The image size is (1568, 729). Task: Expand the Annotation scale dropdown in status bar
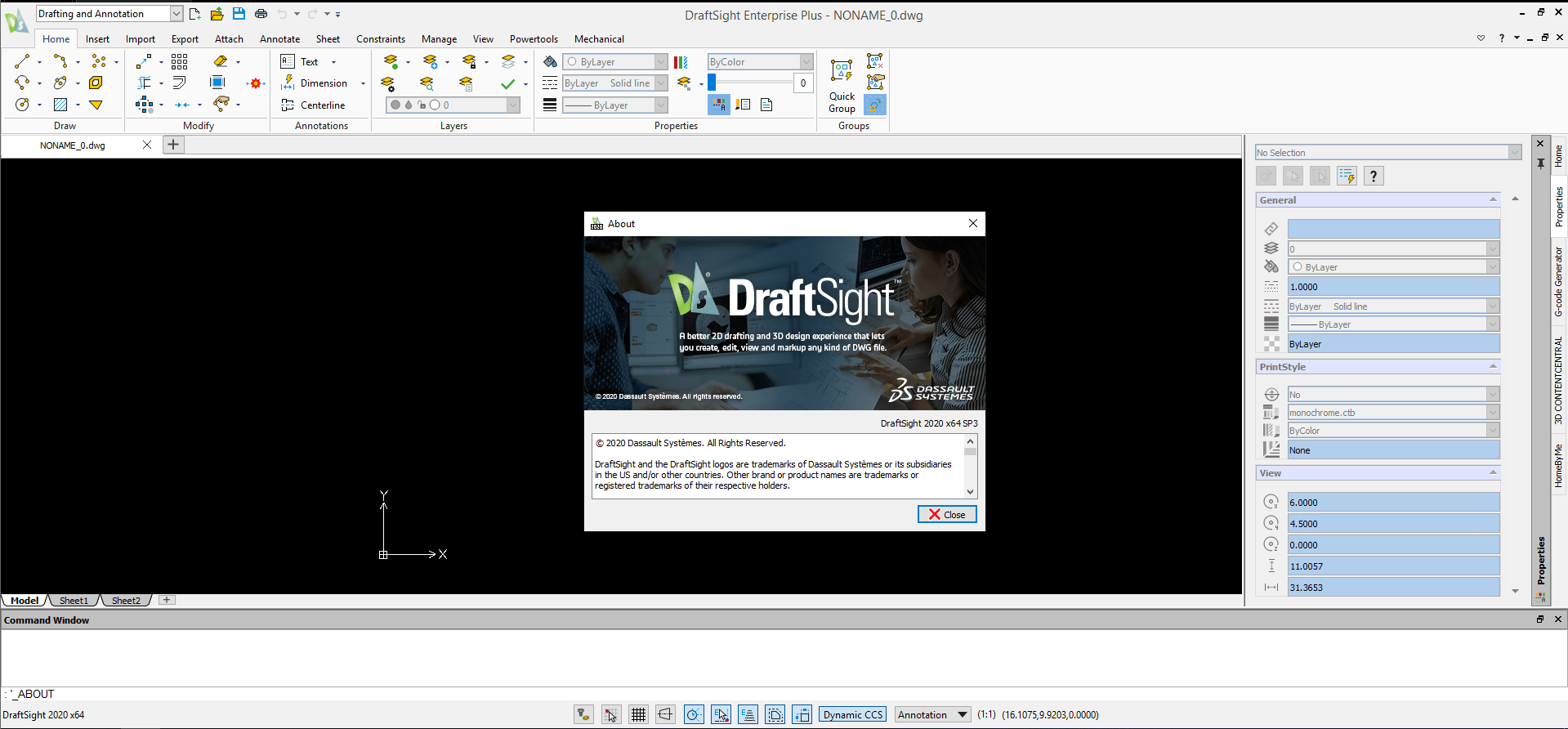tap(963, 714)
